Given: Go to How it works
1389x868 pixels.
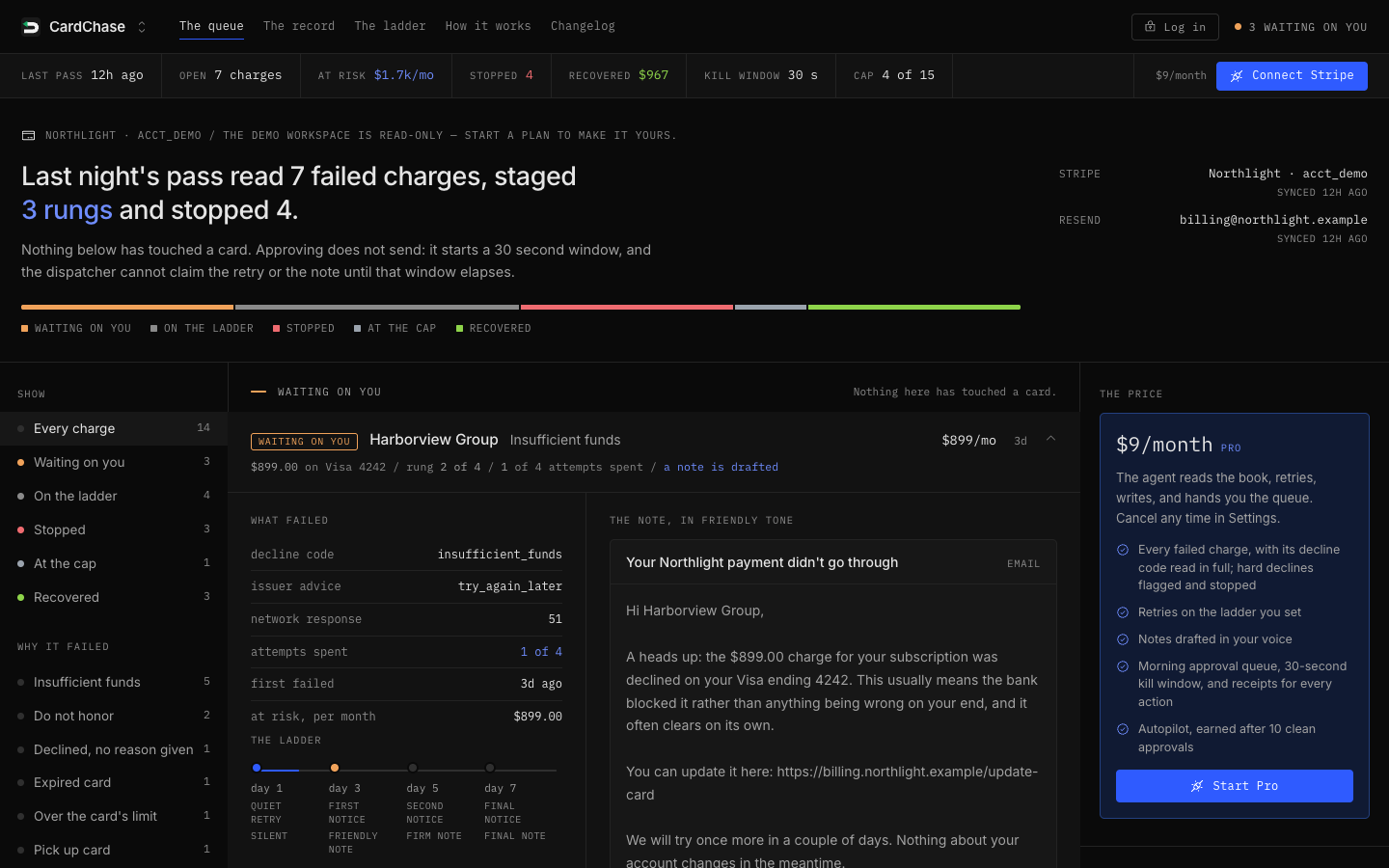Looking at the screenshot, I should point(488,26).
